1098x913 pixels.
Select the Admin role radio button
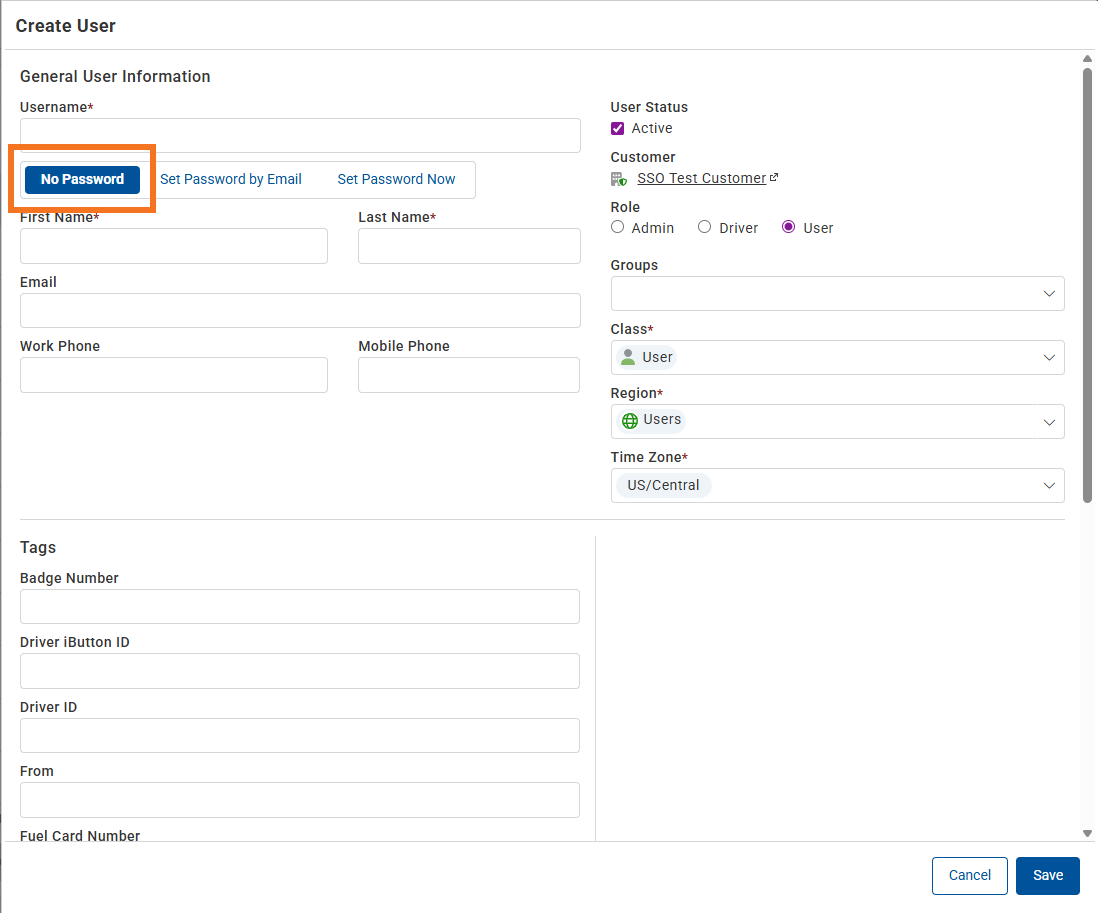tap(618, 227)
